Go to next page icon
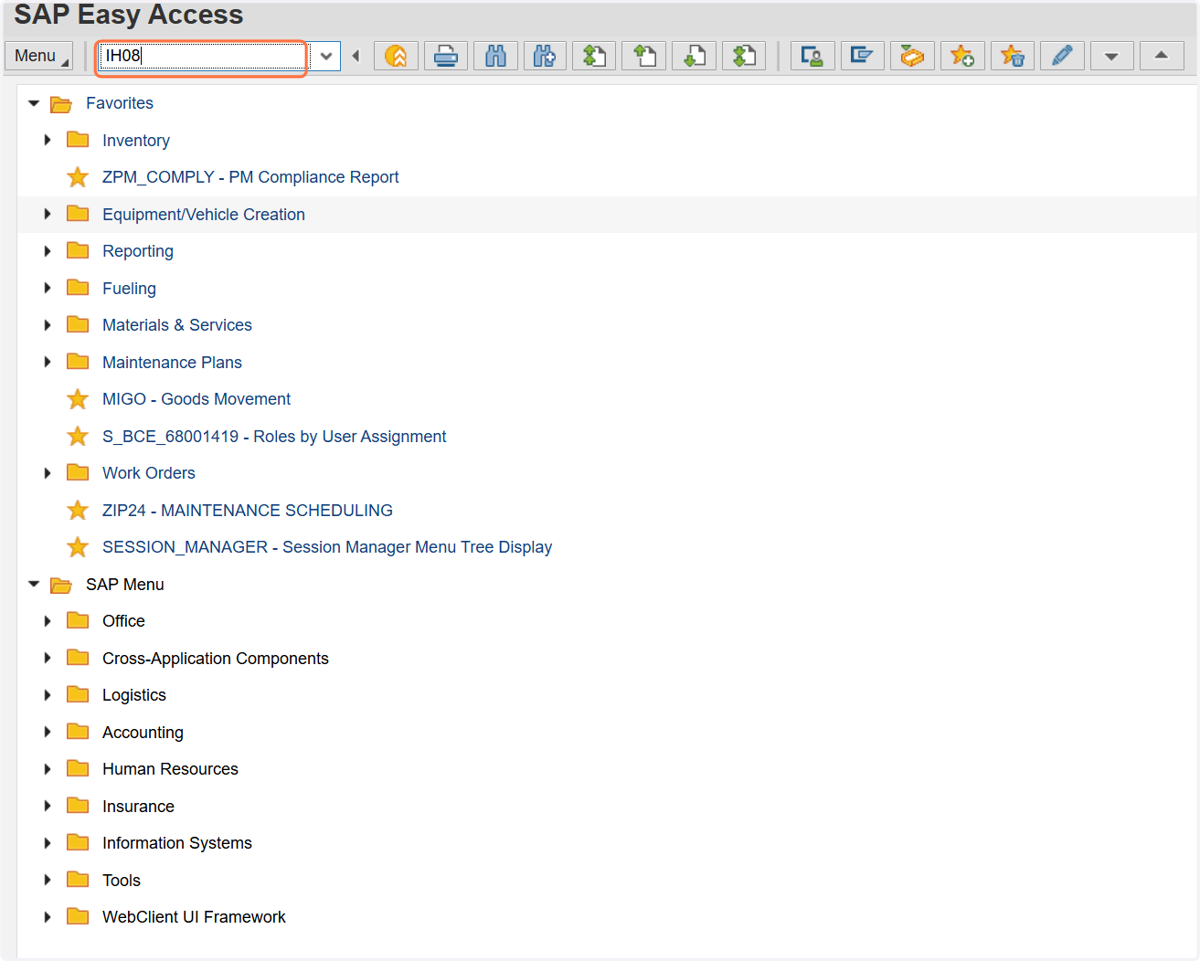Viewport: 1200px width, 961px height. 693,56
